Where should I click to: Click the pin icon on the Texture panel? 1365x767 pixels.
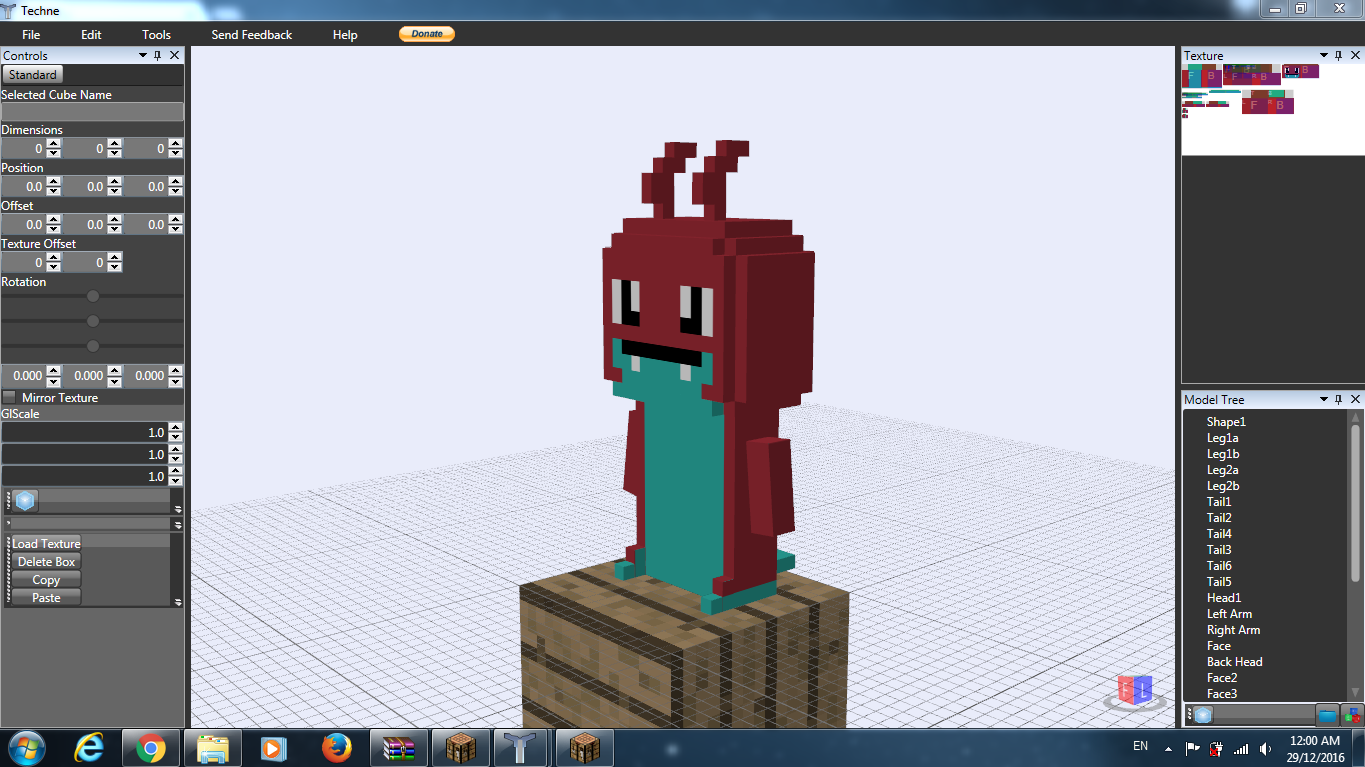click(1338, 55)
